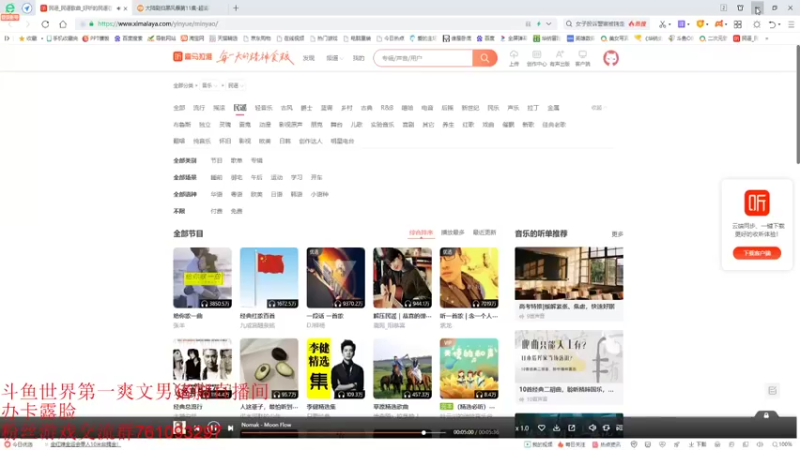Switch to 综合排序 sorting tab
The height and width of the screenshot is (450, 800).
point(421,233)
